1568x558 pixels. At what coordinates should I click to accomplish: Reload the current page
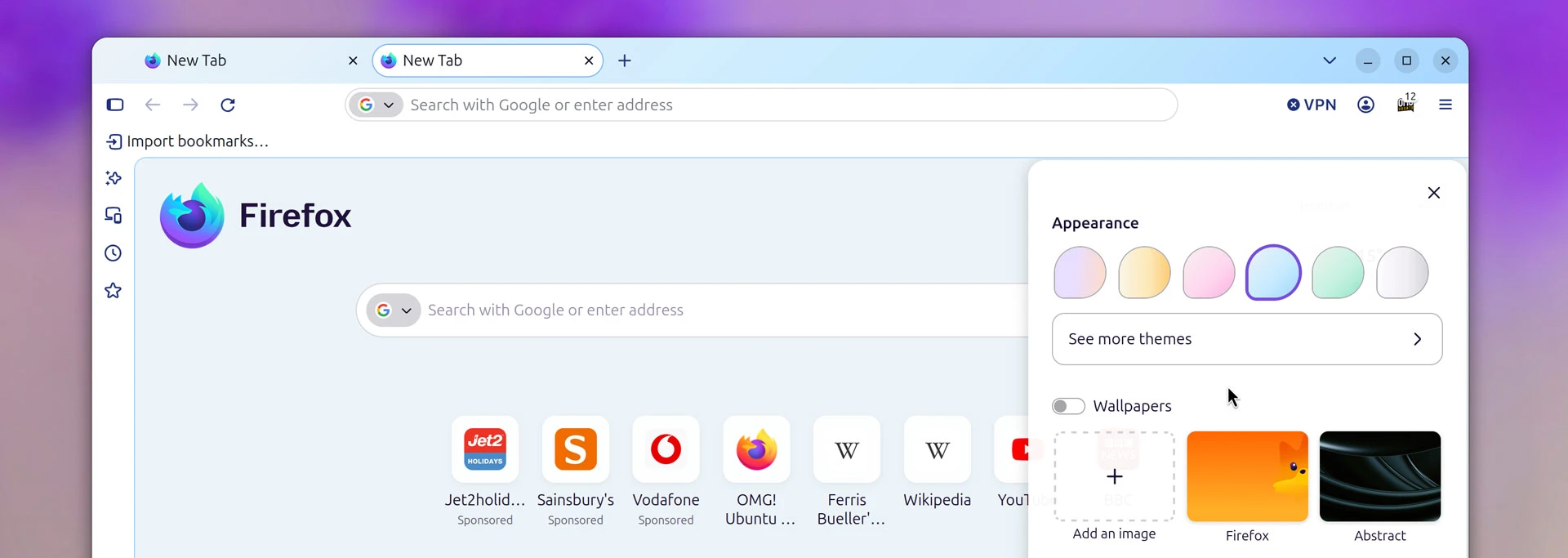[x=228, y=105]
